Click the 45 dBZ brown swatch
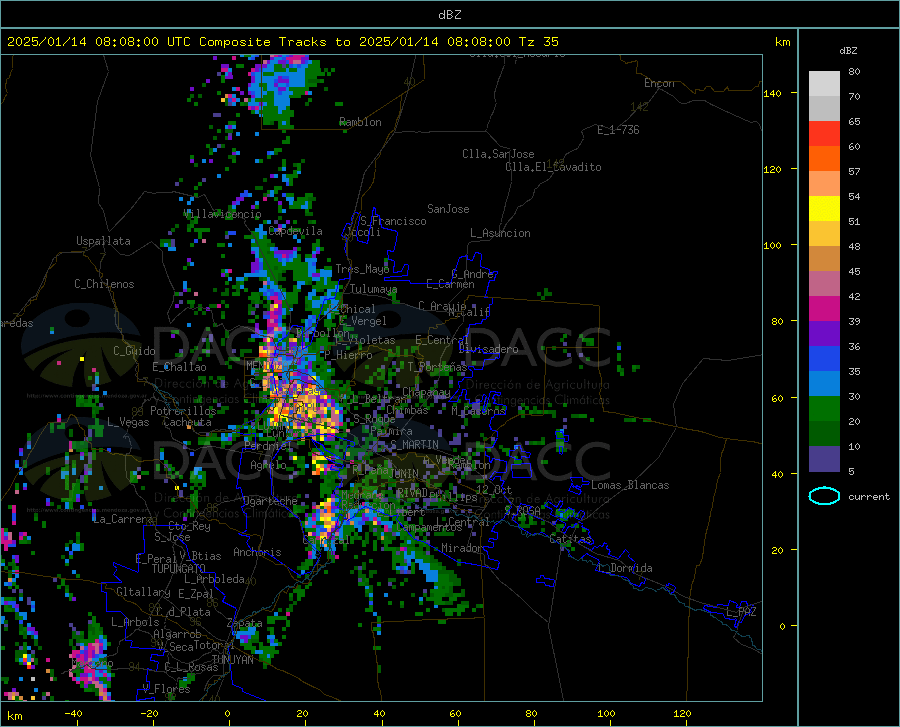900x727 pixels. point(824,259)
